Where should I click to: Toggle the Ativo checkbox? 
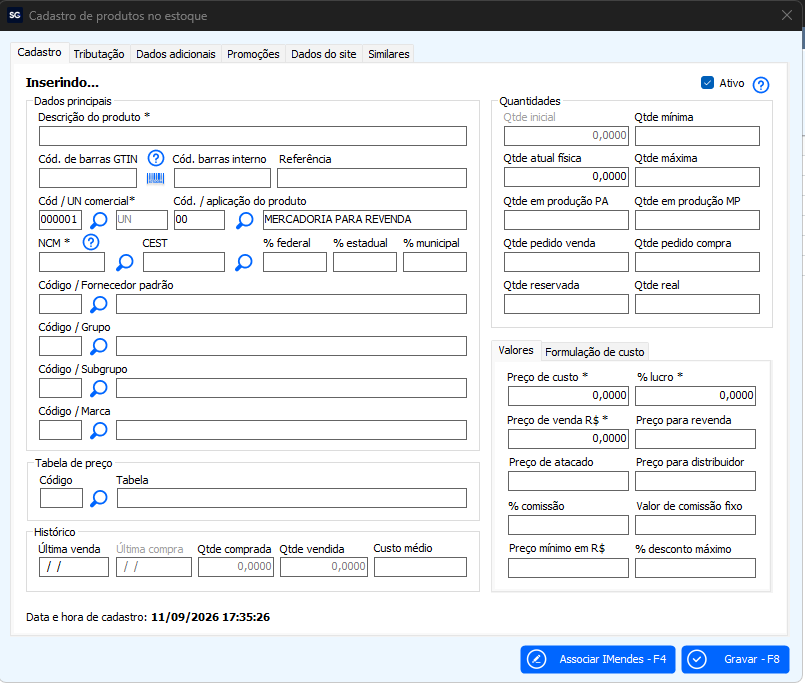pyautogui.click(x=707, y=83)
